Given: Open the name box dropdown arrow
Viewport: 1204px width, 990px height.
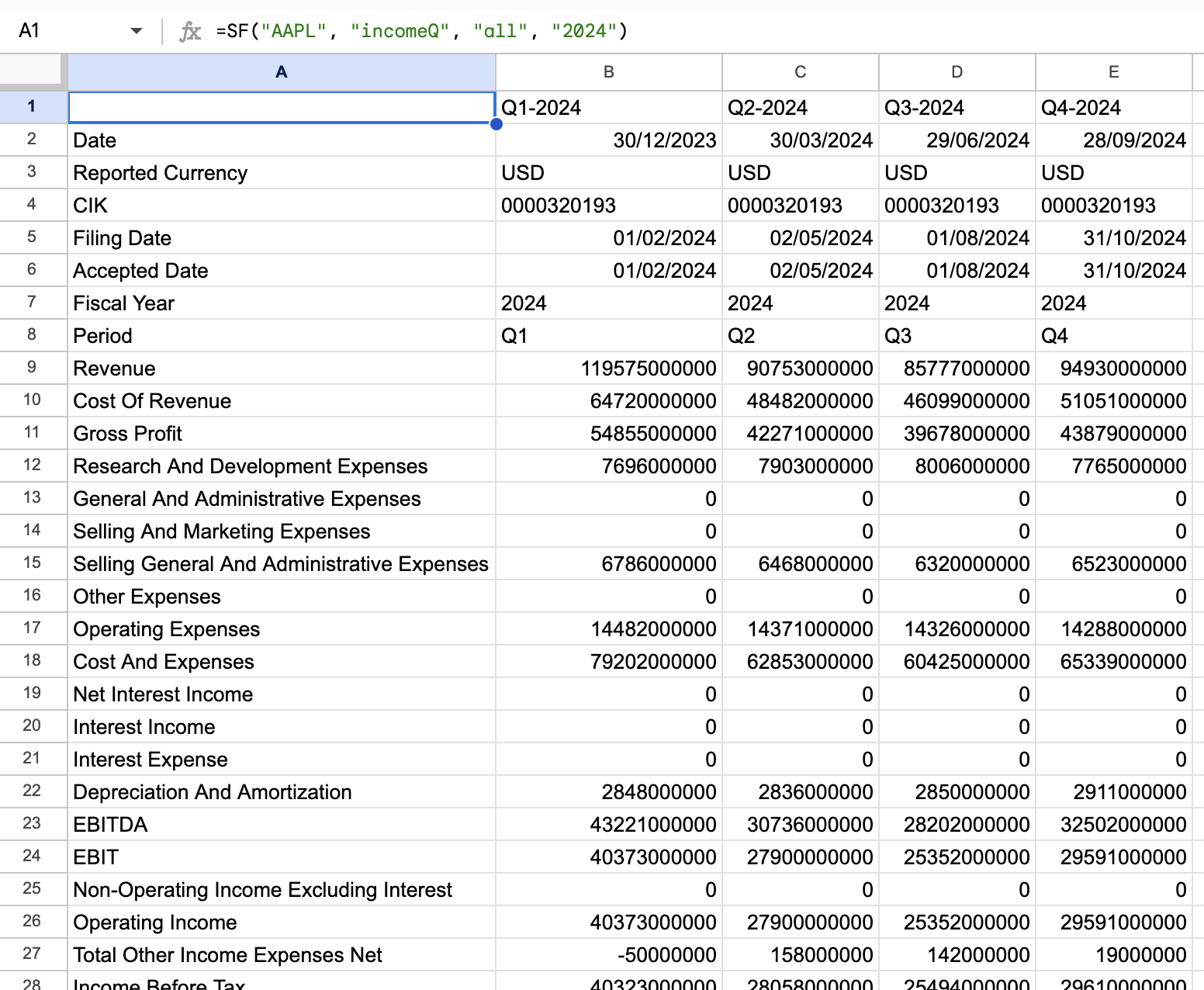Looking at the screenshot, I should tap(137, 31).
